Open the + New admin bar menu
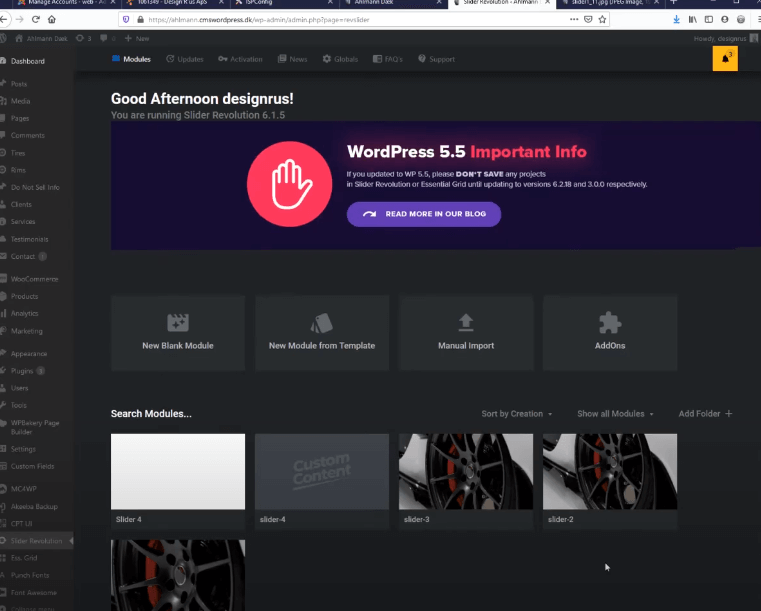This screenshot has height=611, width=761. [x=137, y=38]
